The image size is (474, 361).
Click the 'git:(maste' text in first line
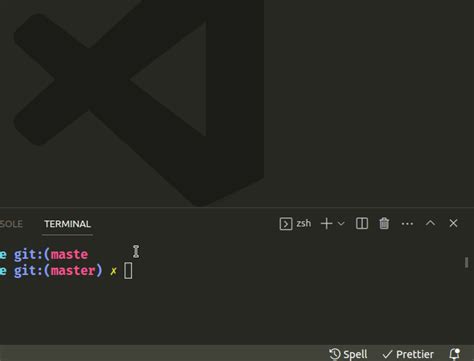[51, 254]
